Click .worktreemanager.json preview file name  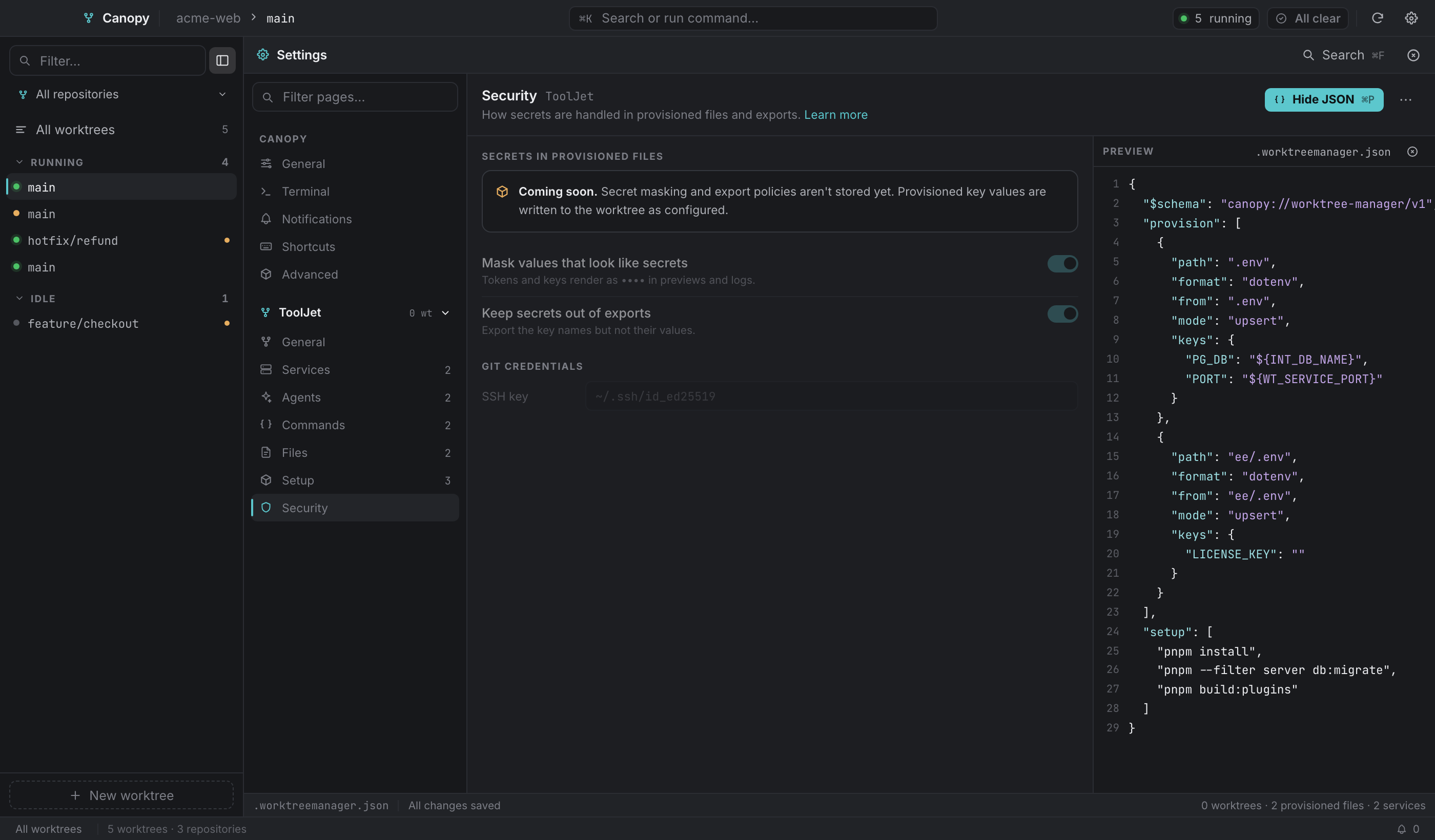[1323, 152]
